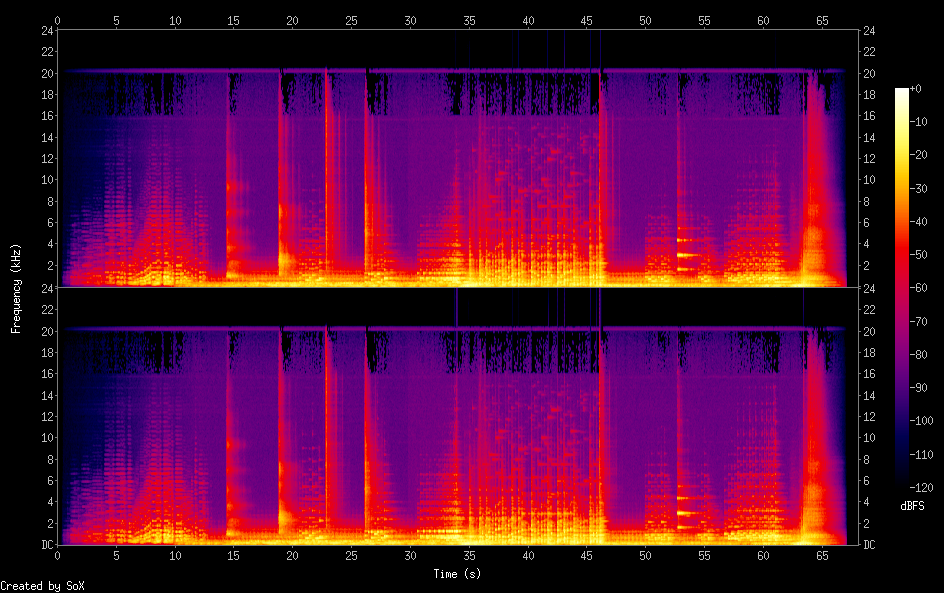Click the "35" tick on the top time axis

pyautogui.click(x=470, y=20)
